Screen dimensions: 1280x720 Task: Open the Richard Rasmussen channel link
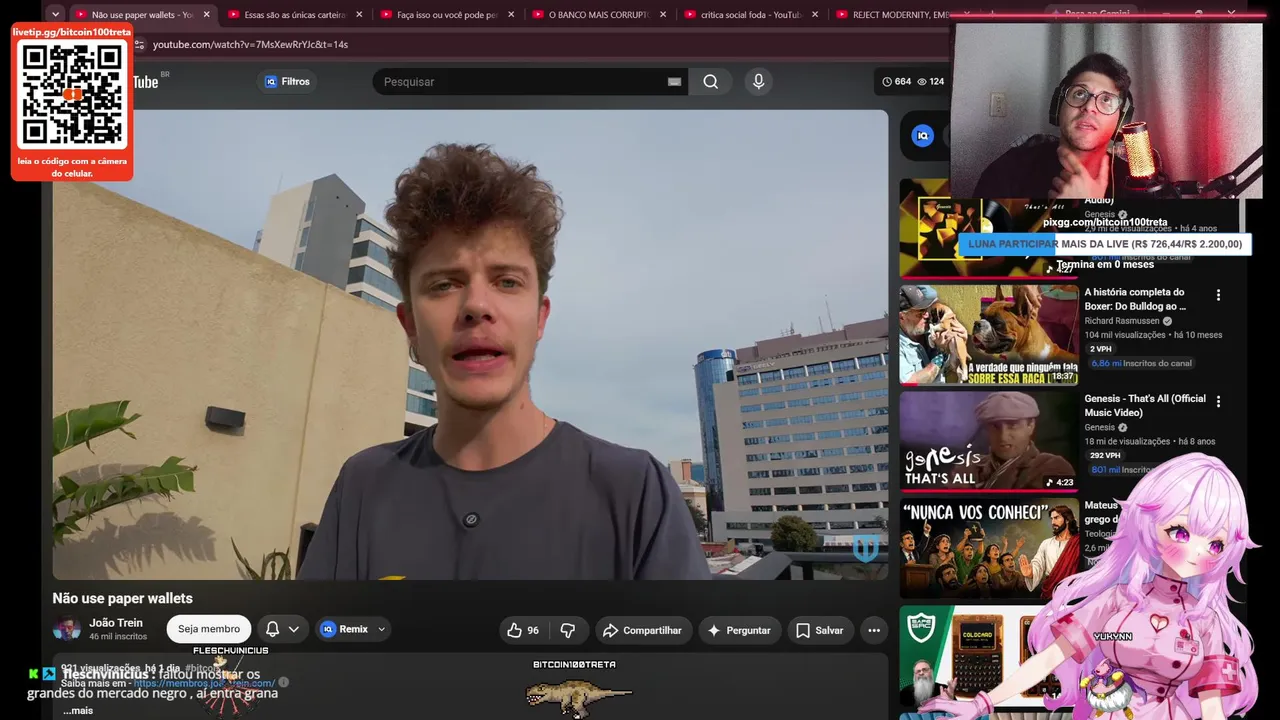click(1122, 321)
